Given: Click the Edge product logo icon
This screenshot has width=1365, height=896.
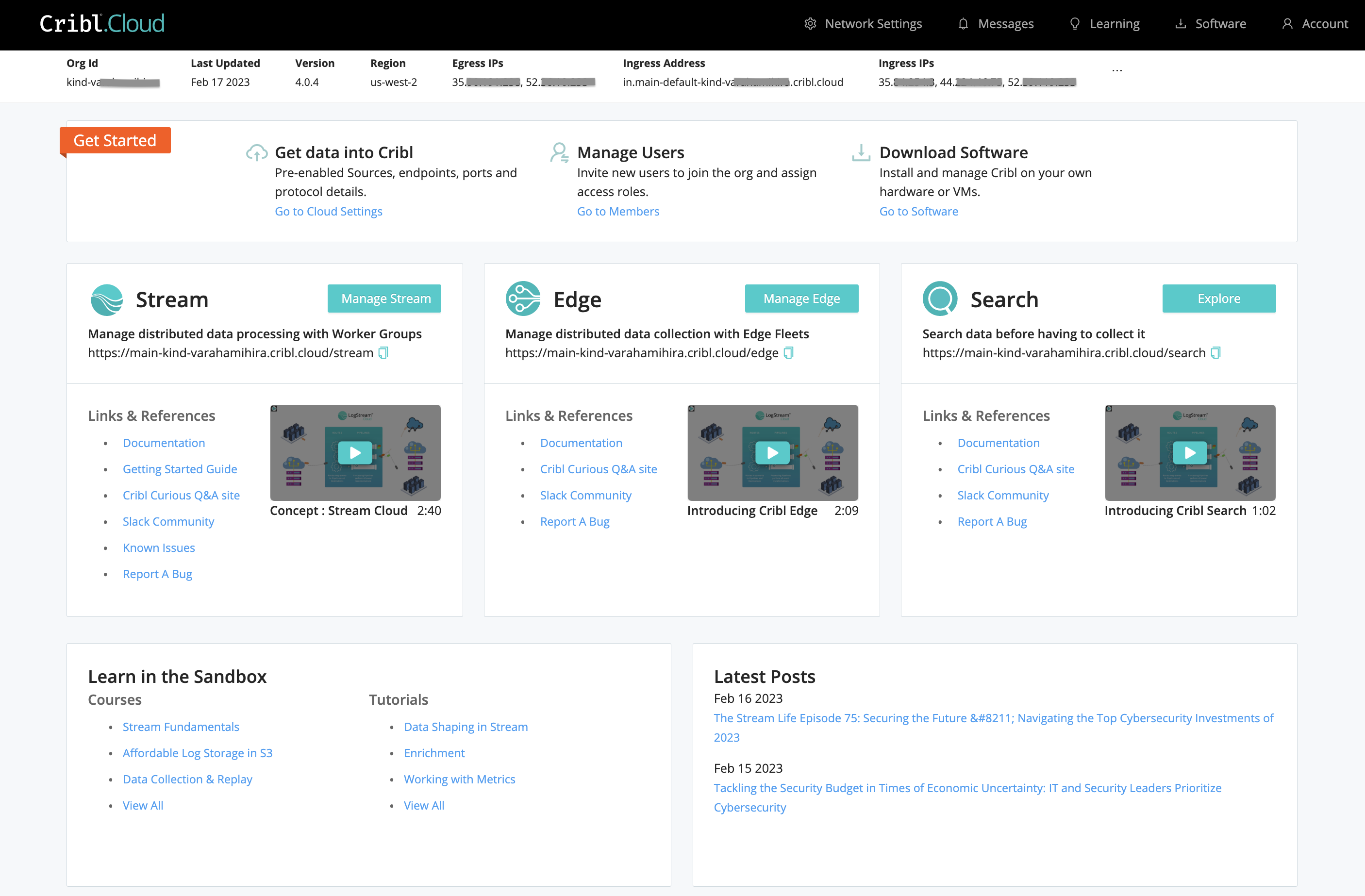Looking at the screenshot, I should click(522, 299).
